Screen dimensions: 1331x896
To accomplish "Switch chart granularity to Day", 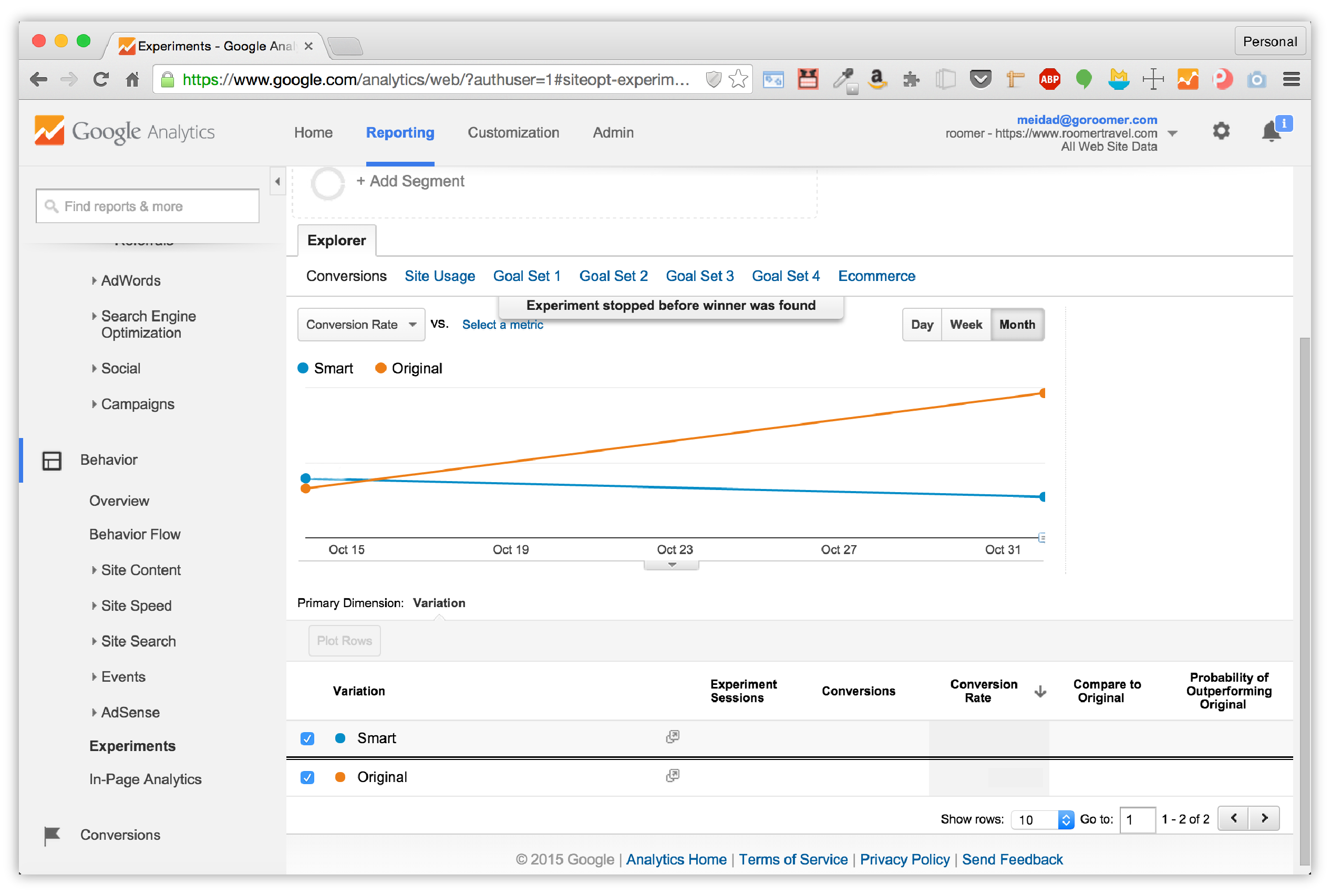I will click(922, 325).
